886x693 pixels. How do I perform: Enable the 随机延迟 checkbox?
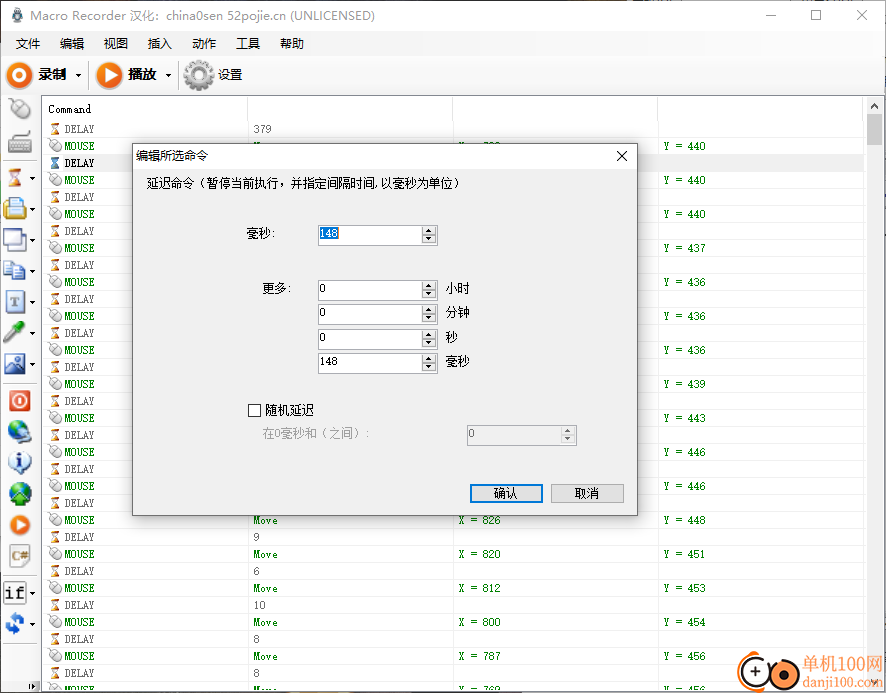pos(254,410)
